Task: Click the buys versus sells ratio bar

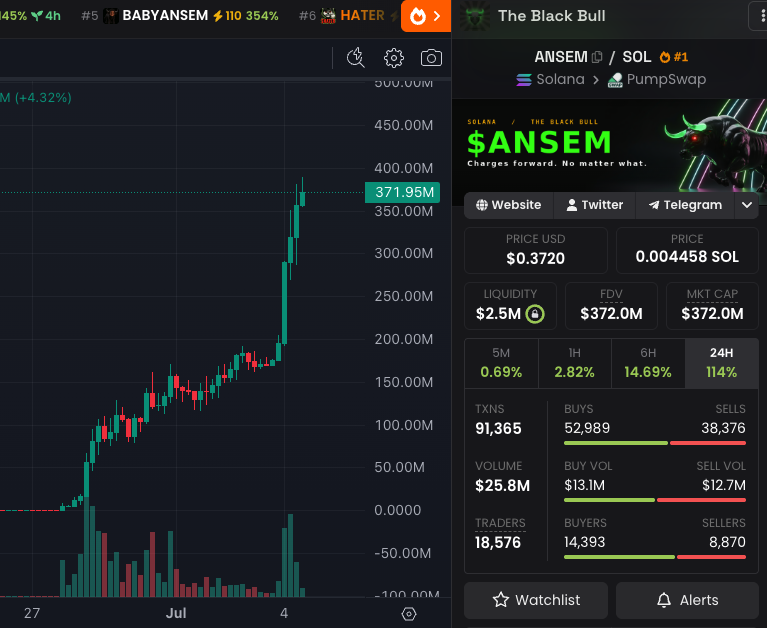Action: pos(655,443)
